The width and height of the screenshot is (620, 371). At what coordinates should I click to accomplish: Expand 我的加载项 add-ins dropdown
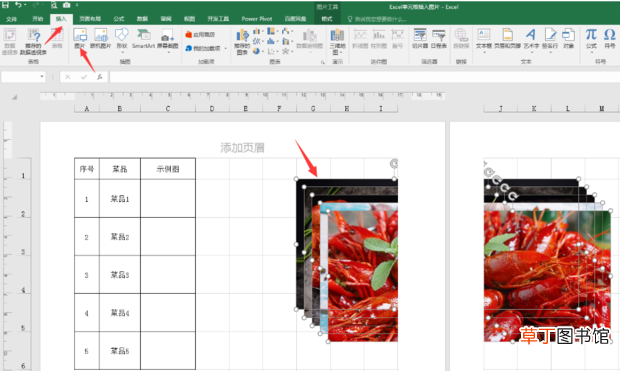(x=225, y=48)
